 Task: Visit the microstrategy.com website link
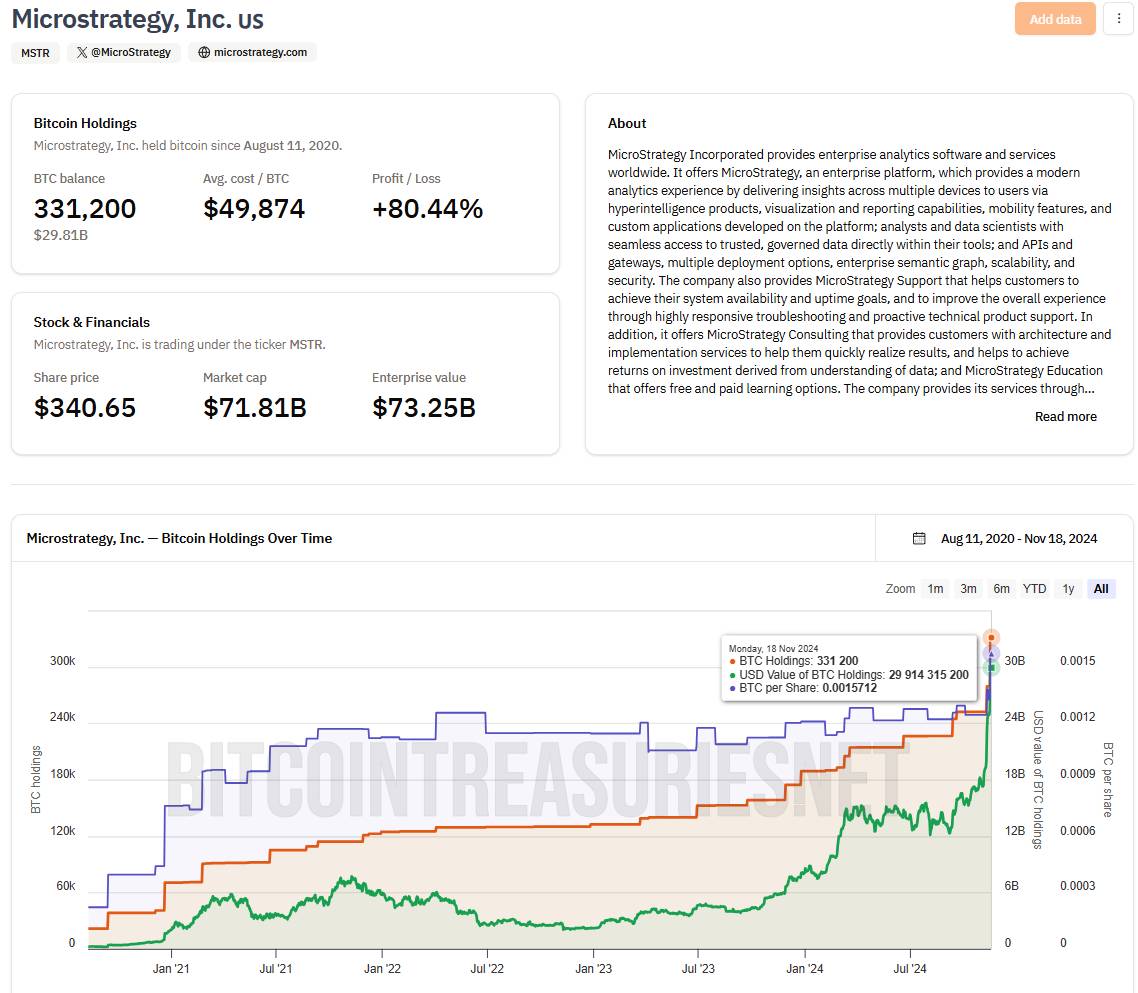point(252,52)
